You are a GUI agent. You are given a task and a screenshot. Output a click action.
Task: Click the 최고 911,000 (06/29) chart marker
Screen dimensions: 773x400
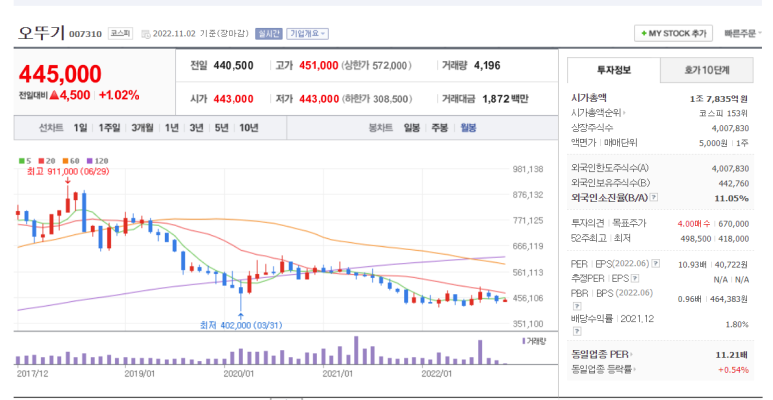click(68, 172)
